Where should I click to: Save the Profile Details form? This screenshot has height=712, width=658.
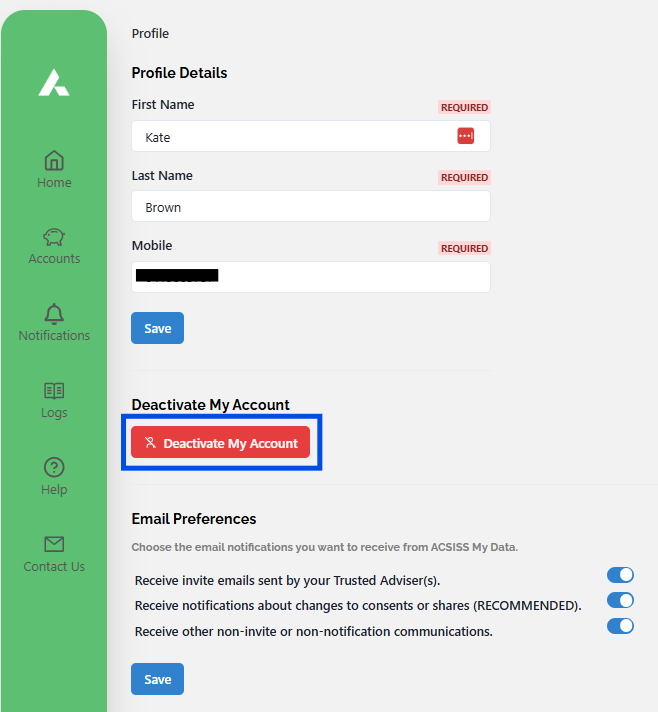coord(157,328)
